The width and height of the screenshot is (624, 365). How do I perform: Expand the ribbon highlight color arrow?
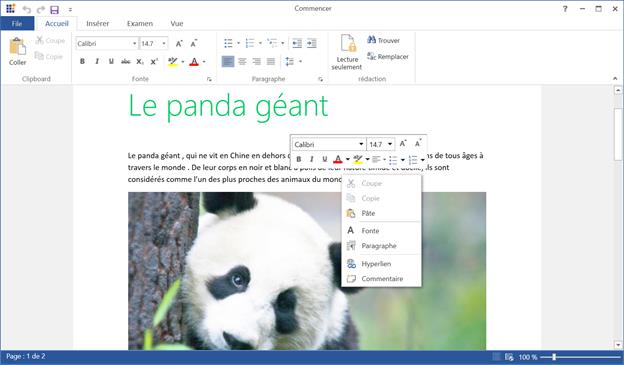pyautogui.click(x=183, y=62)
